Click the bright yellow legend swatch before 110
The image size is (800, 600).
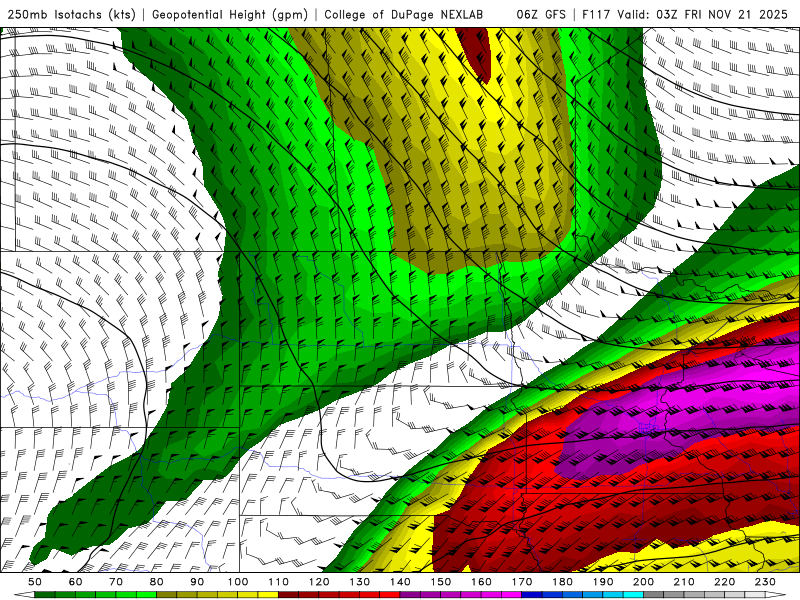pyautogui.click(x=268, y=594)
